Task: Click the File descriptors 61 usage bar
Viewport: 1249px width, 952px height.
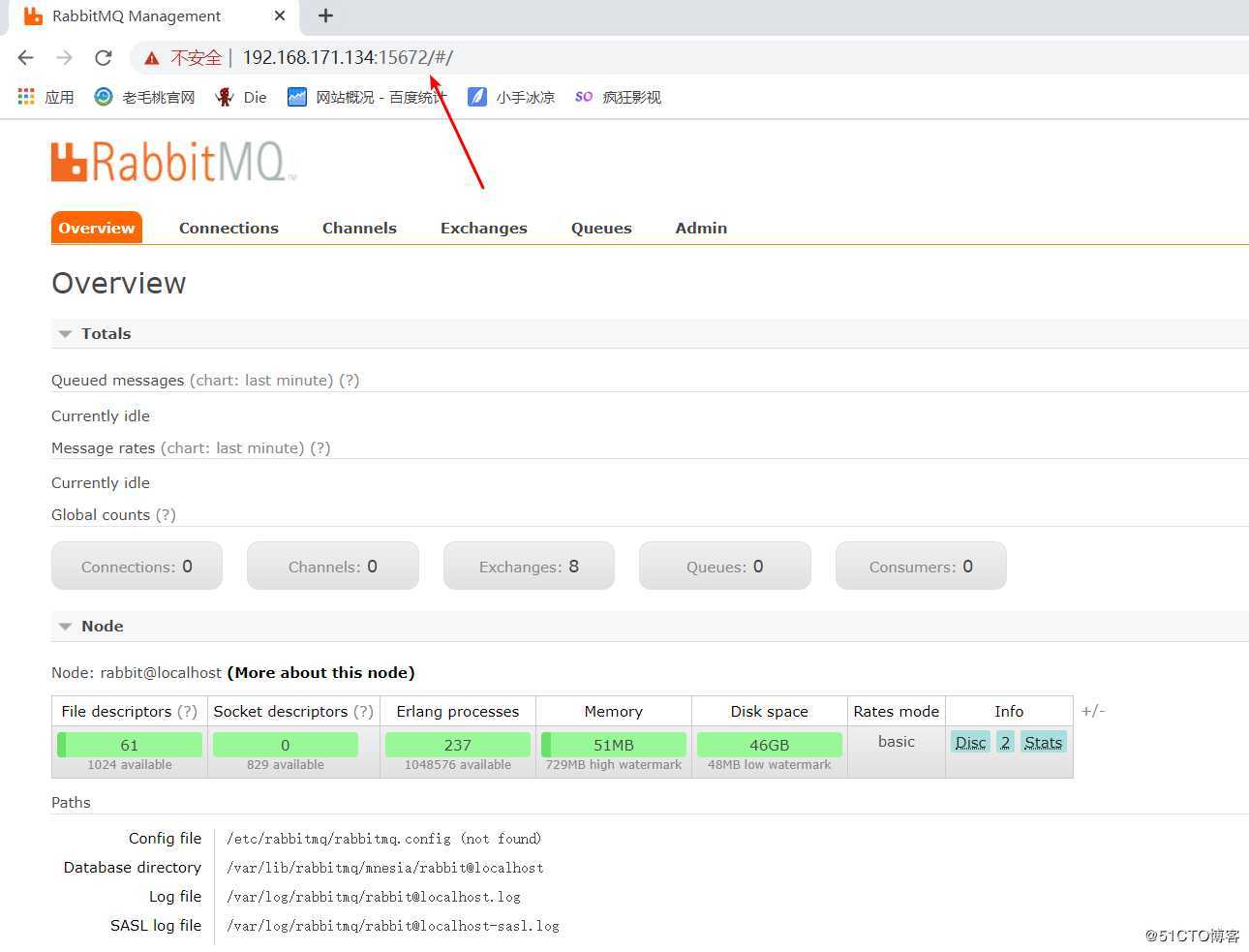Action: point(130,745)
